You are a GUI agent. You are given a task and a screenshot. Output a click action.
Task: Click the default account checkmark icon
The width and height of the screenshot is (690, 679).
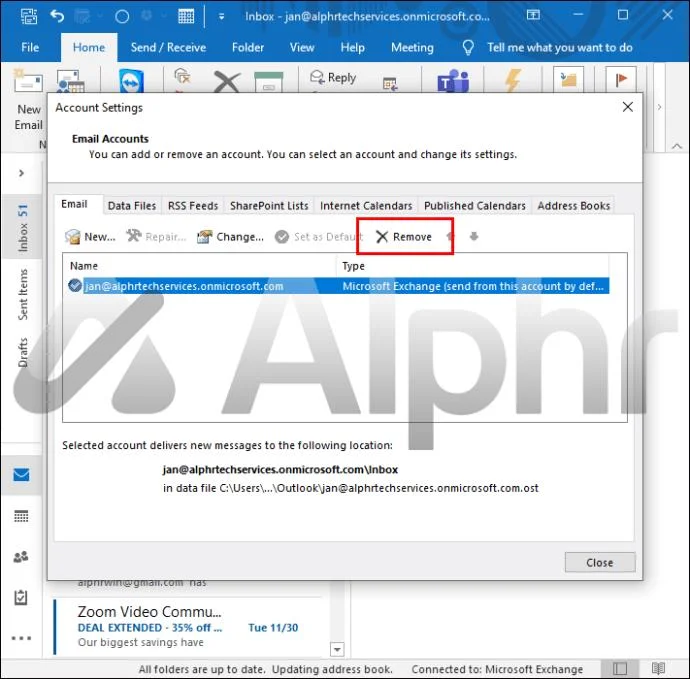pyautogui.click(x=75, y=286)
